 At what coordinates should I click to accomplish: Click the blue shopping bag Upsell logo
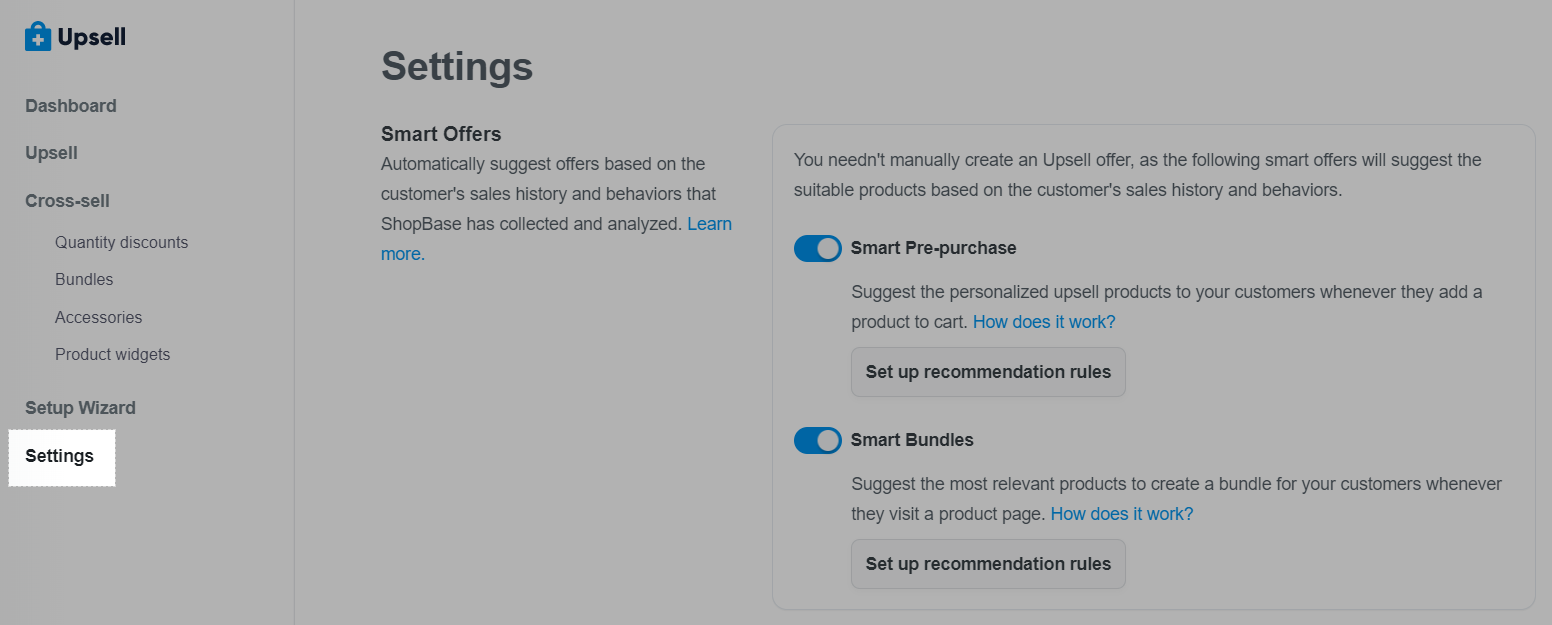point(38,38)
